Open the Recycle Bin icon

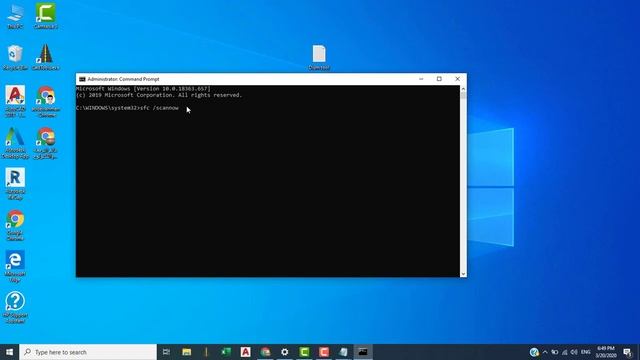tap(15, 58)
